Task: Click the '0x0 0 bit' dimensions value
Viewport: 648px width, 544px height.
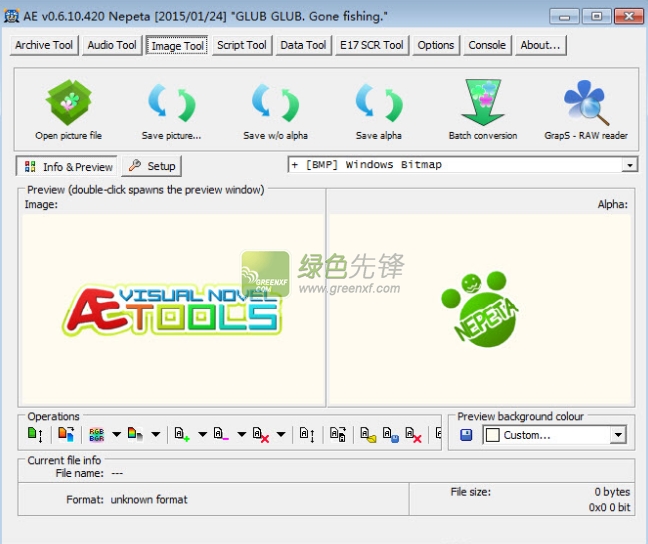Action: [610, 507]
